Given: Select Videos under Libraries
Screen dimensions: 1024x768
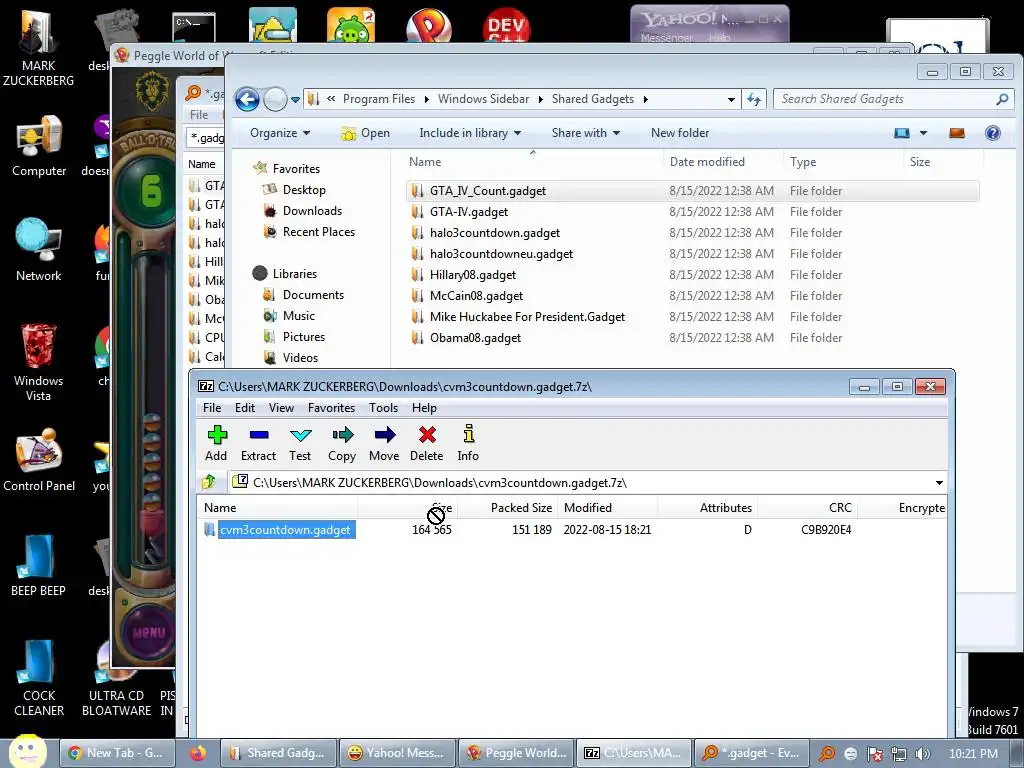Looking at the screenshot, I should click(300, 358).
